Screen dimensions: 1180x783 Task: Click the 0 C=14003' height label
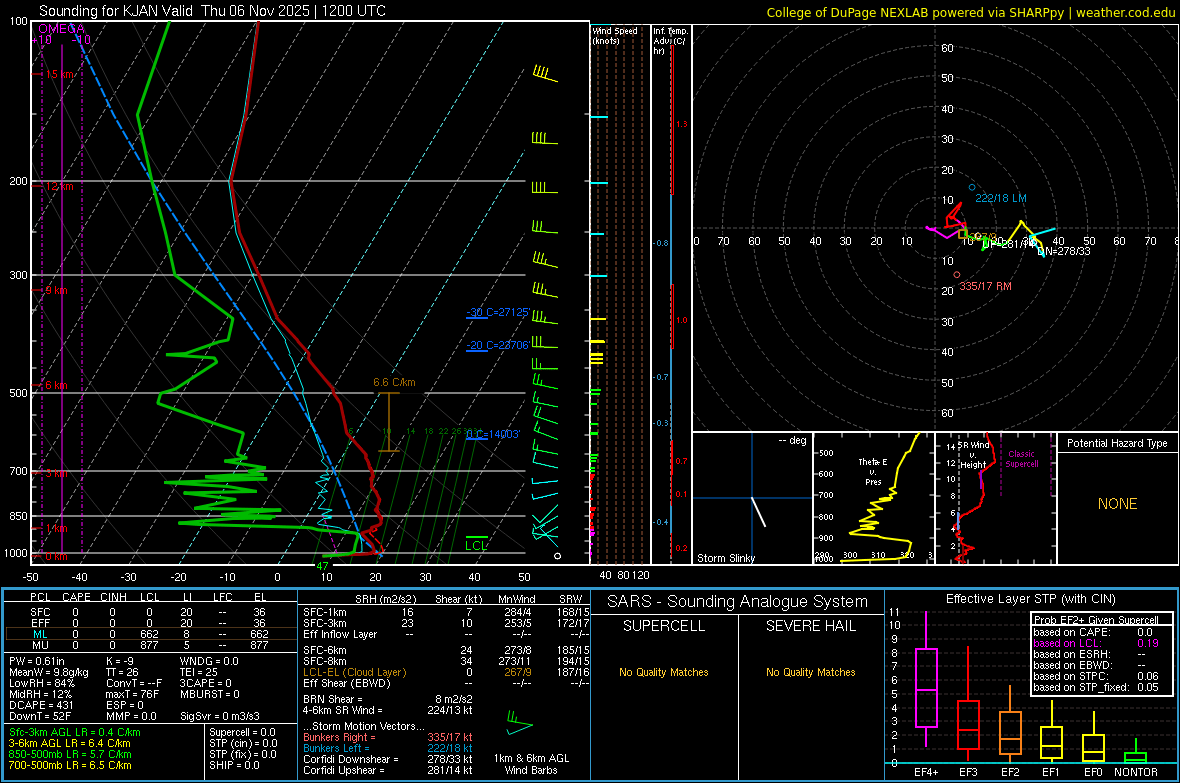point(493,434)
